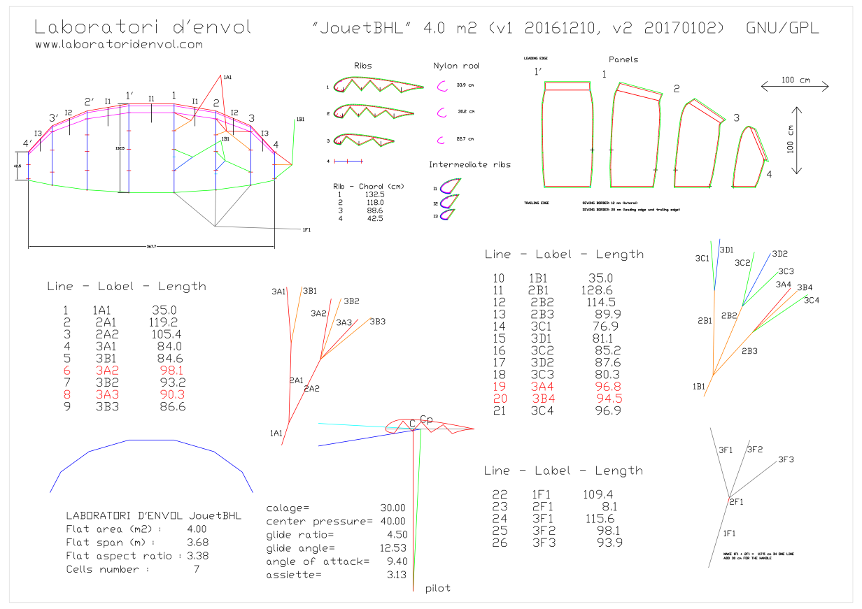
Task: Select length 93.2 of line 3B2
Action: coord(173,383)
